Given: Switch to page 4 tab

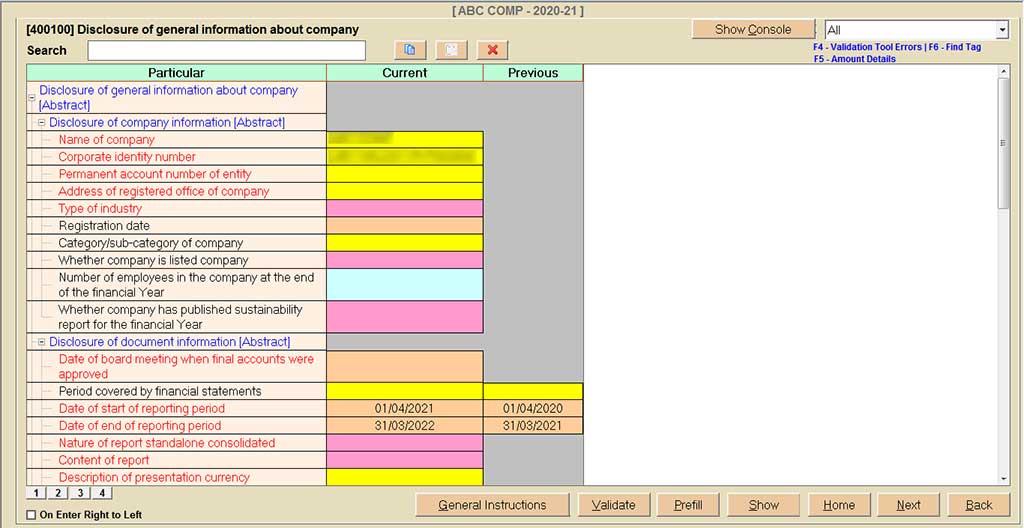Looking at the screenshot, I should [102, 493].
